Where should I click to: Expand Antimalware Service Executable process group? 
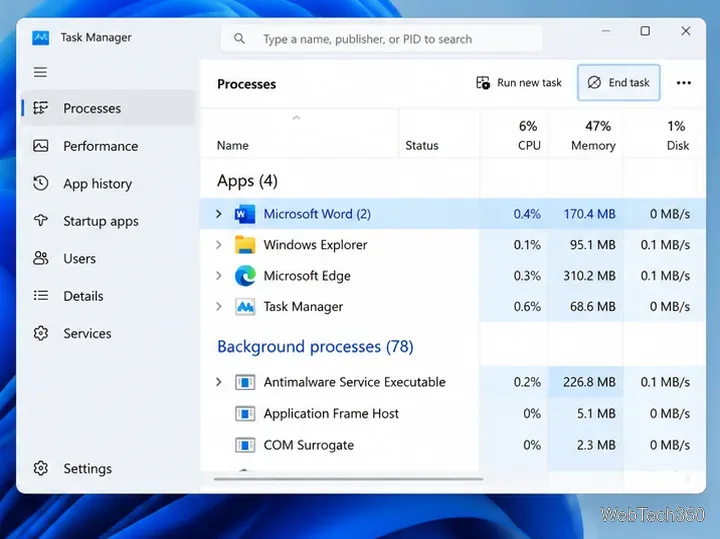point(219,382)
